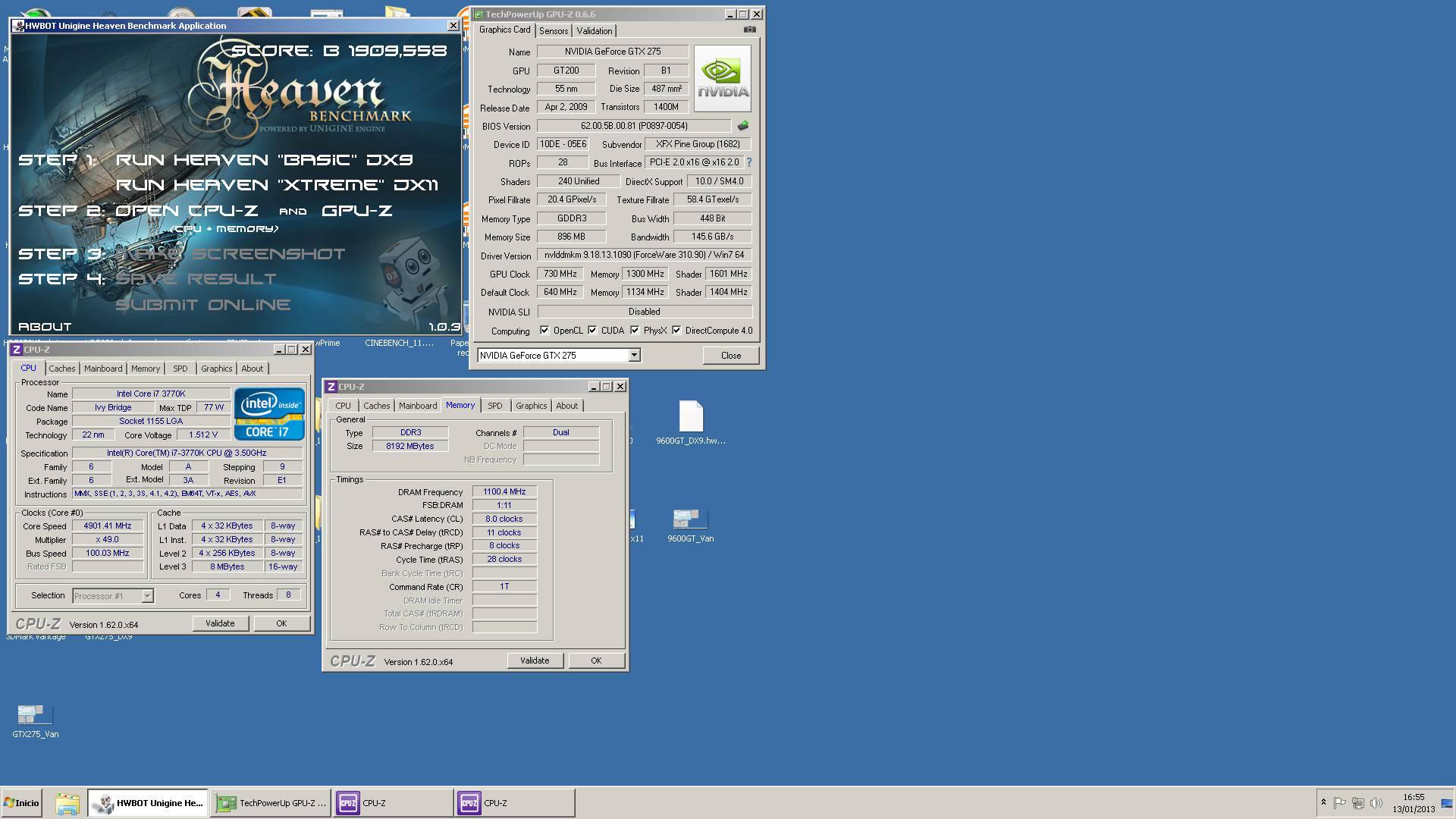Click the action center flag tray icon

point(1340,802)
